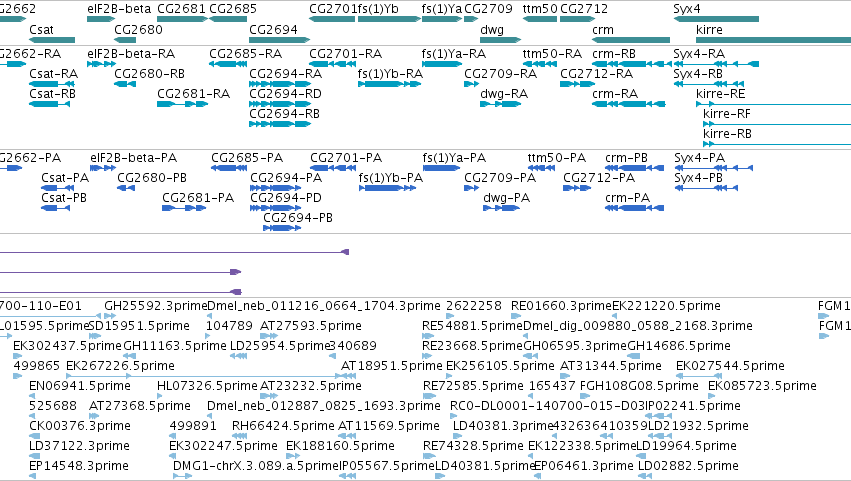Select the crm-RB transcript label
Image resolution: width=851 pixels, height=481 pixels.
(x=614, y=54)
